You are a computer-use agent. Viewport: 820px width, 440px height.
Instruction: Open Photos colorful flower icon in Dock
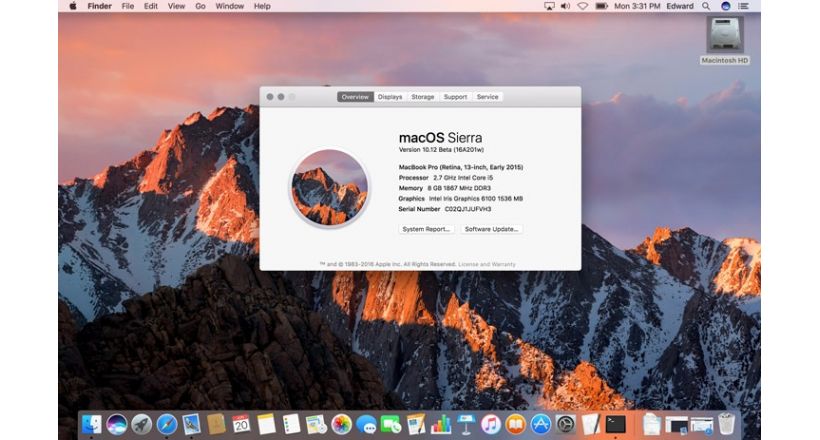(x=341, y=424)
